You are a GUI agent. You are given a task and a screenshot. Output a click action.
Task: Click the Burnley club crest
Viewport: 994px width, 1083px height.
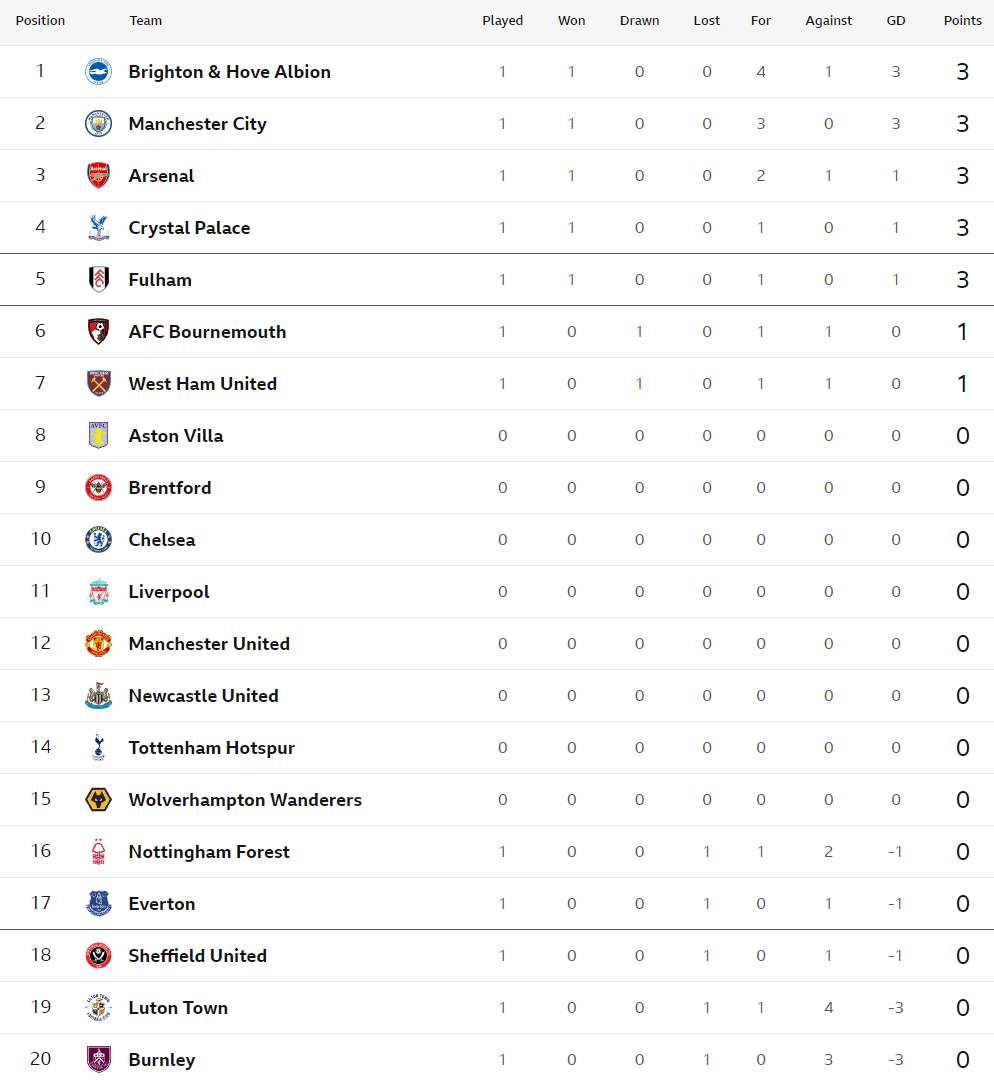(99, 1060)
